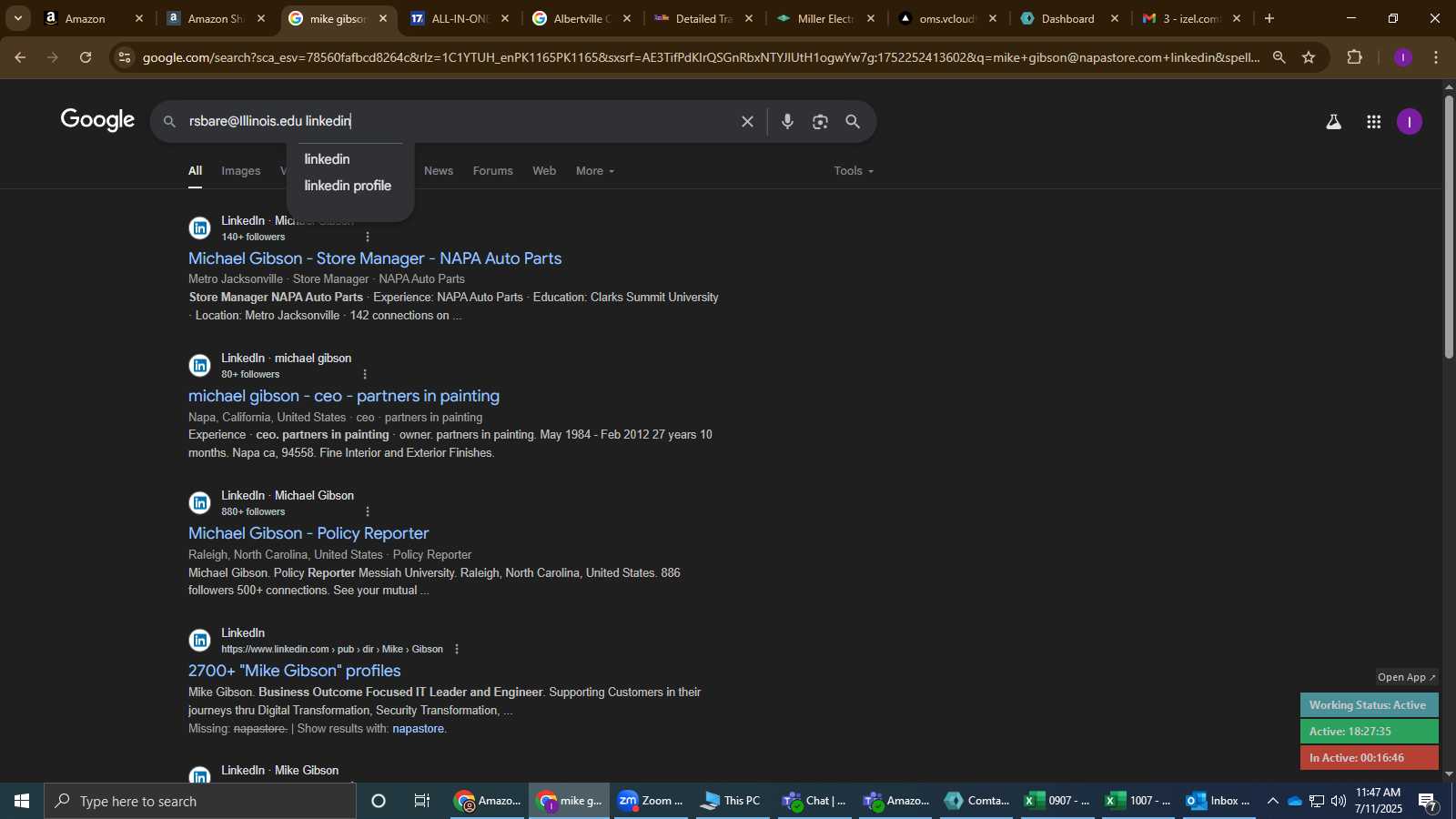Bookmark this page with the star icon
This screenshot has height=819, width=1456.
[x=1309, y=57]
